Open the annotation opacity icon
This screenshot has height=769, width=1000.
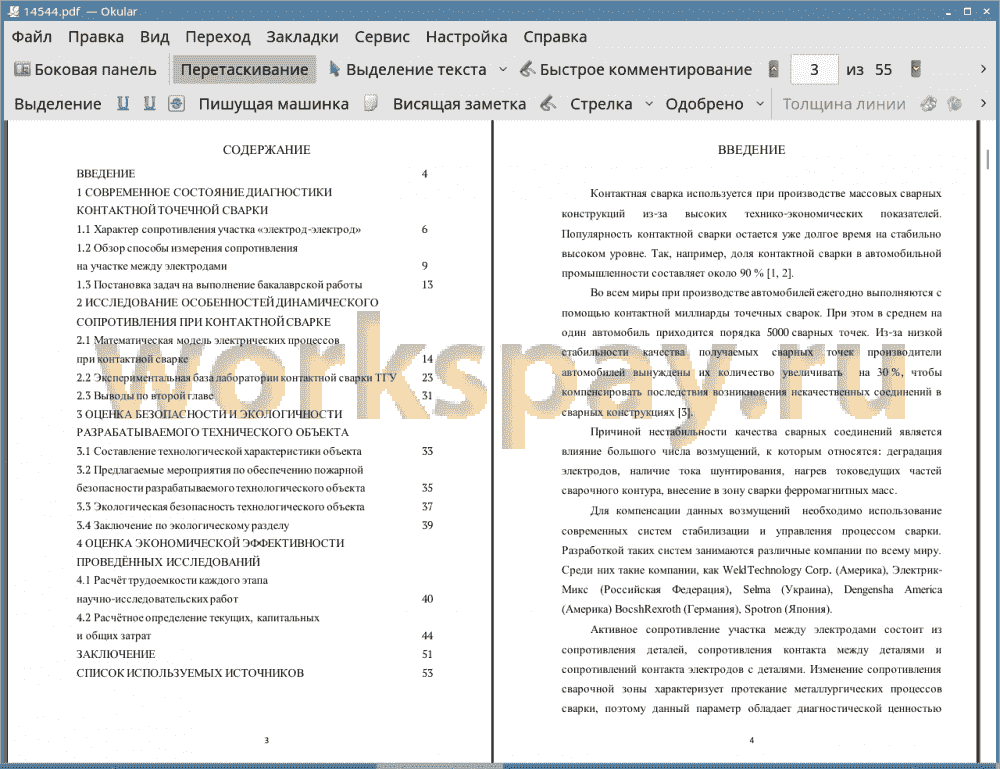point(955,103)
